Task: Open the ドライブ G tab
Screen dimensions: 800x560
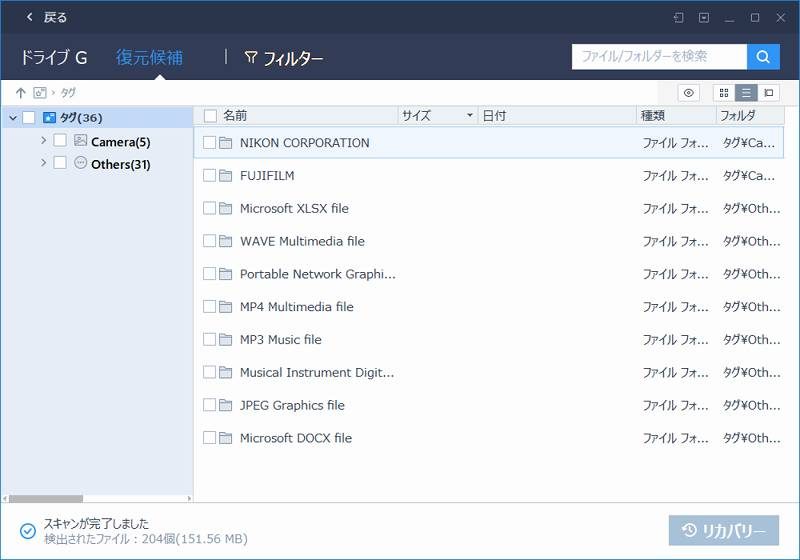Action: (x=54, y=58)
